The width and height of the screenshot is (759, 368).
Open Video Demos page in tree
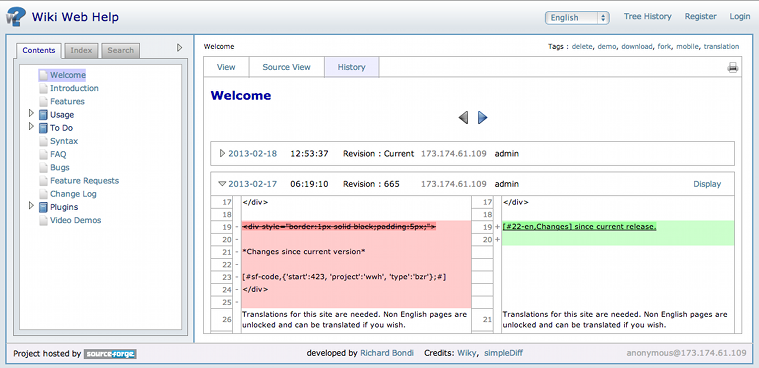tap(76, 220)
